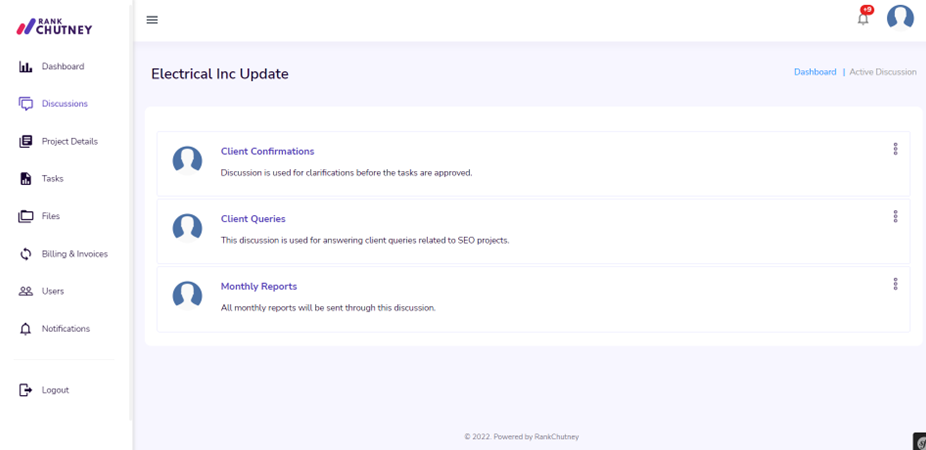Viewport: 926px width, 450px height.
Task: Click the Active Discussion breadcrumb
Action: point(883,72)
